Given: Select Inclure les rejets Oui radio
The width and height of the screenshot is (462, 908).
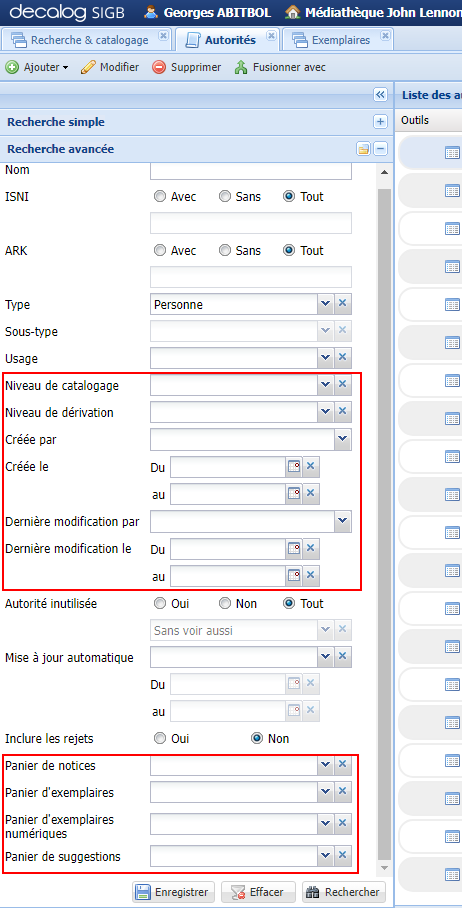Looking at the screenshot, I should pos(160,739).
